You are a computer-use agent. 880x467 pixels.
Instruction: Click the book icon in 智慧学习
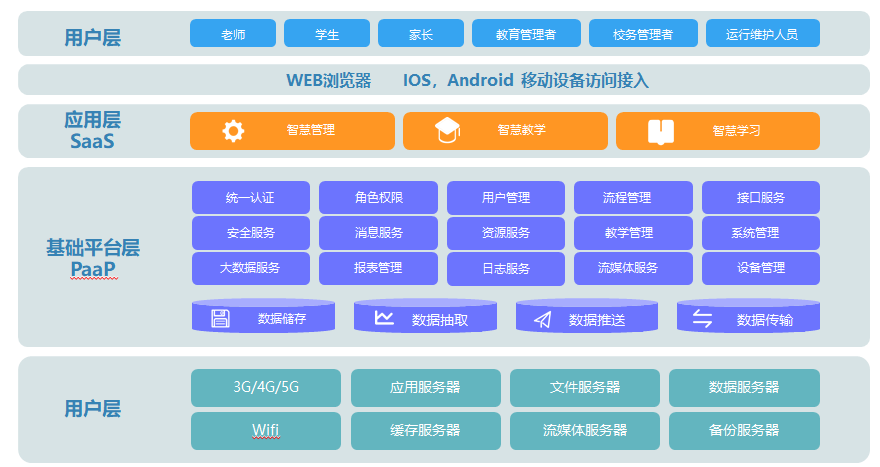pyautogui.click(x=661, y=131)
